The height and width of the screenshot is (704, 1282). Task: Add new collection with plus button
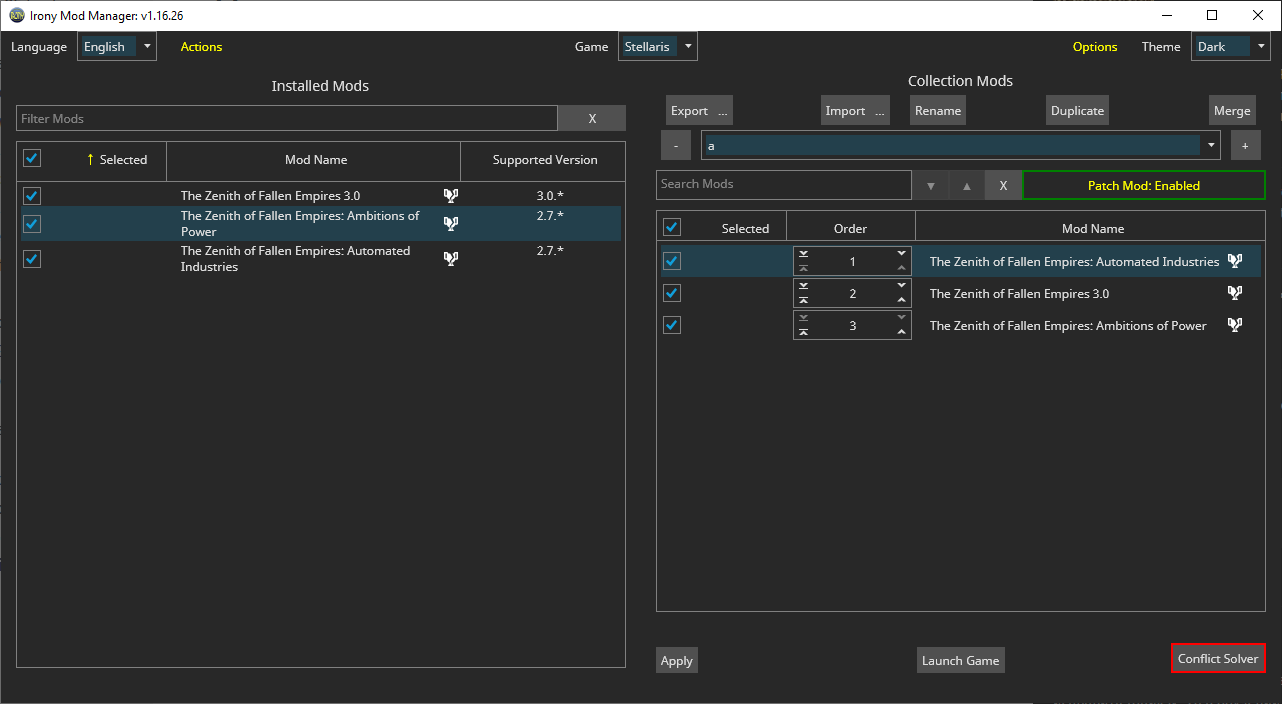pos(1245,145)
